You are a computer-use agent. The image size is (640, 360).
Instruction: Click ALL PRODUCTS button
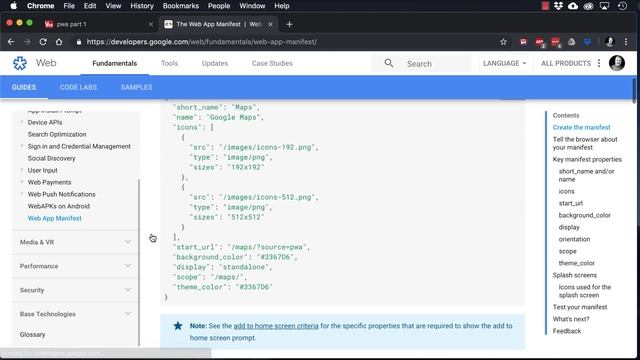point(566,63)
